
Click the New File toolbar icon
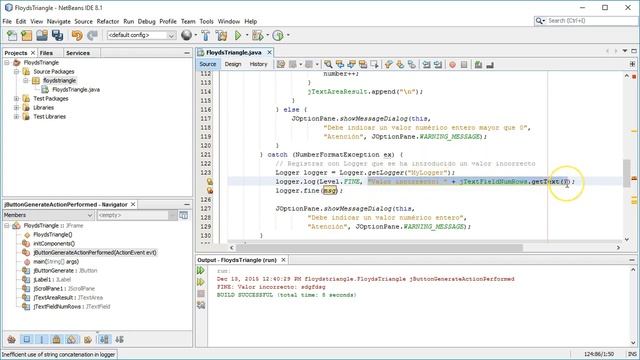[x=12, y=36]
